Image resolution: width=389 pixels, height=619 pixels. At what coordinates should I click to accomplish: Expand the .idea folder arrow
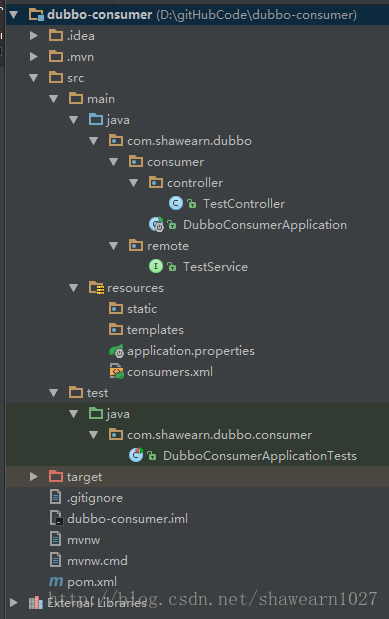34,36
